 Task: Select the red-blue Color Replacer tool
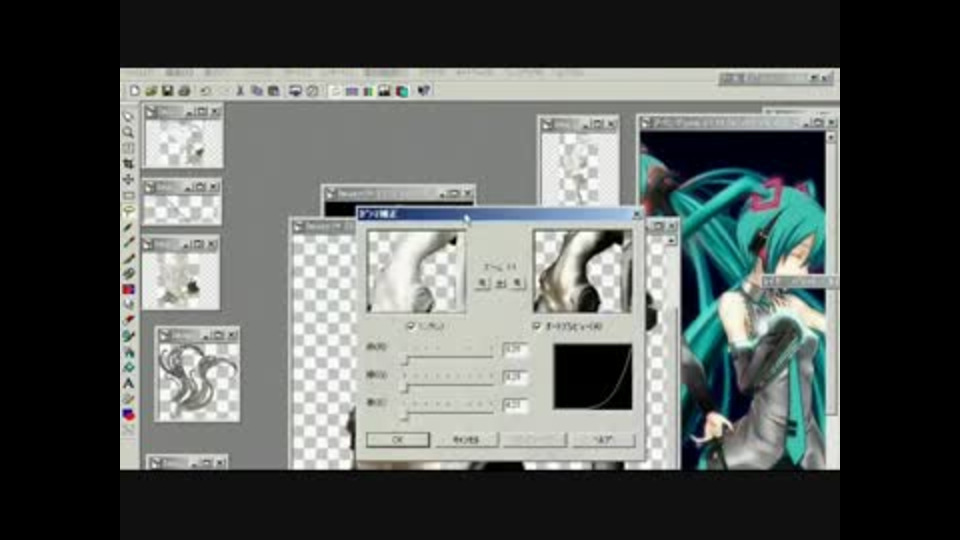click(x=129, y=289)
